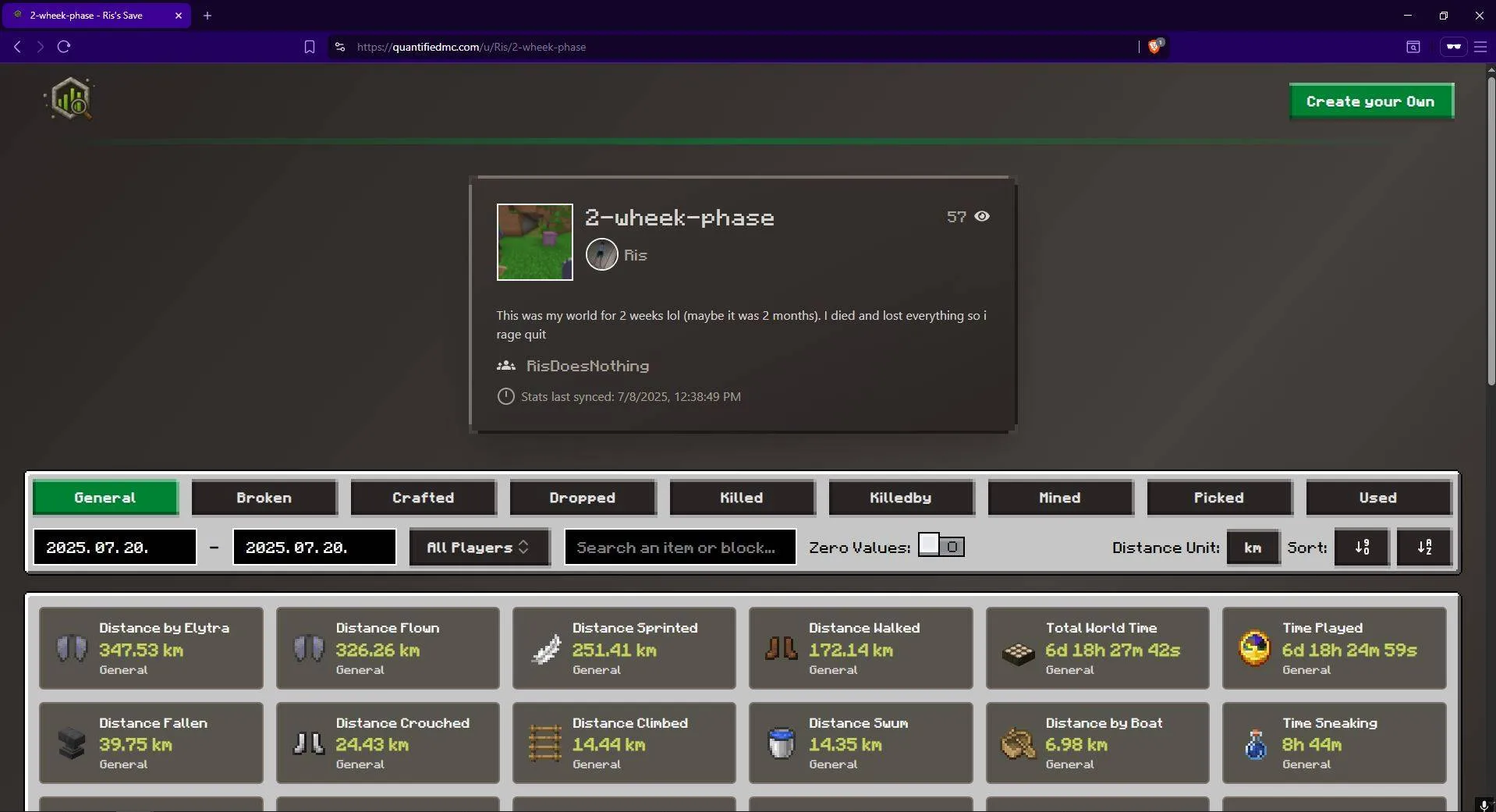Viewport: 1496px width, 812px height.
Task: Click the QuantifiedMC hexagon logo
Action: pyautogui.click(x=71, y=99)
